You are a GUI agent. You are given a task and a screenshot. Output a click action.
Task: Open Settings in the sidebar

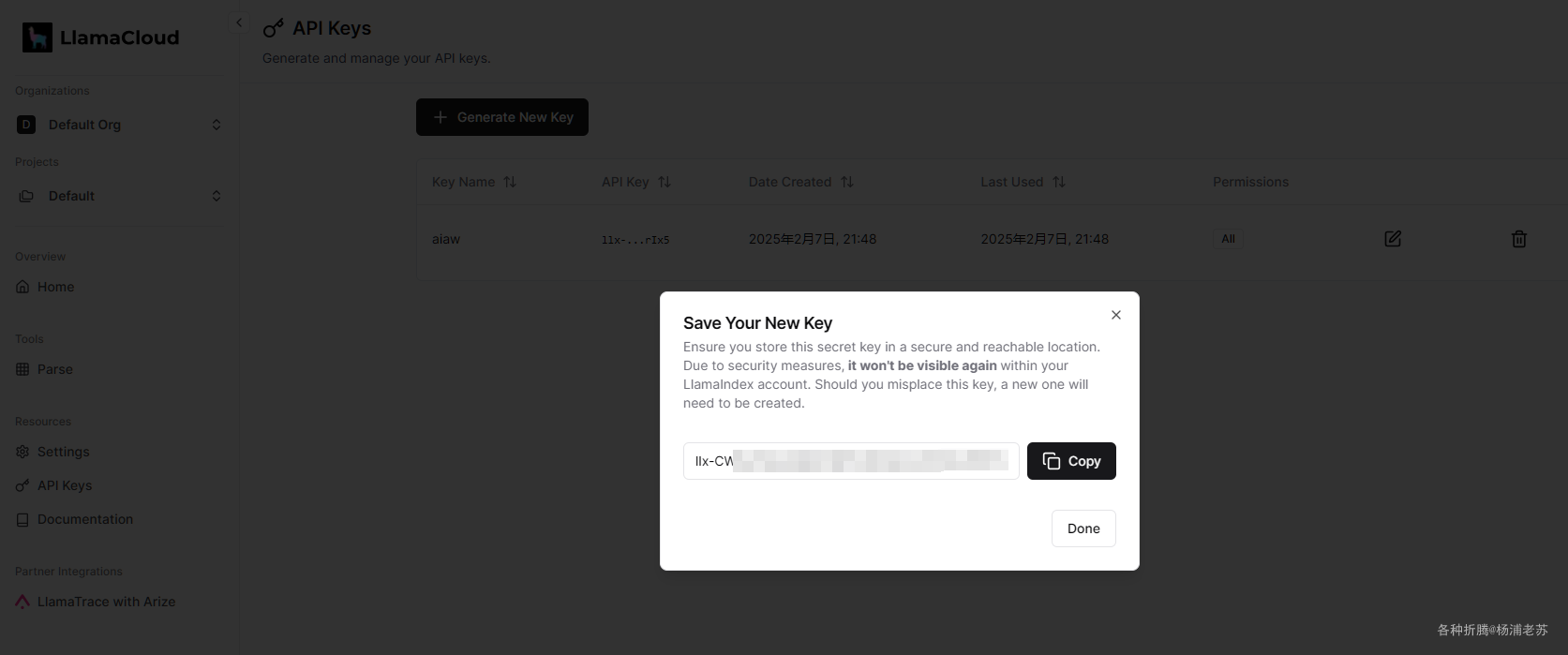(63, 452)
